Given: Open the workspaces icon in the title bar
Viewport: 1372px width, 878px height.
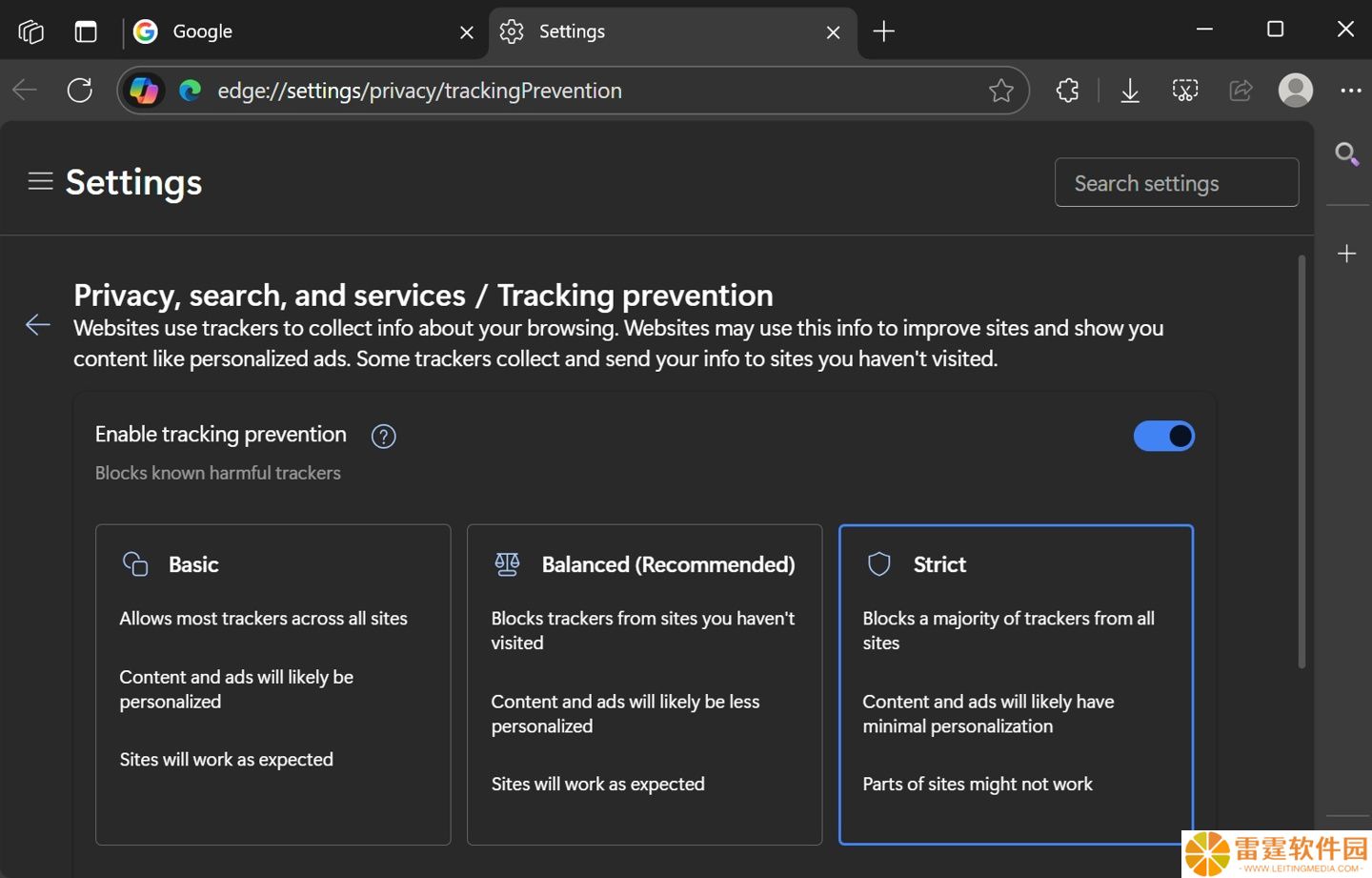Looking at the screenshot, I should tap(30, 31).
